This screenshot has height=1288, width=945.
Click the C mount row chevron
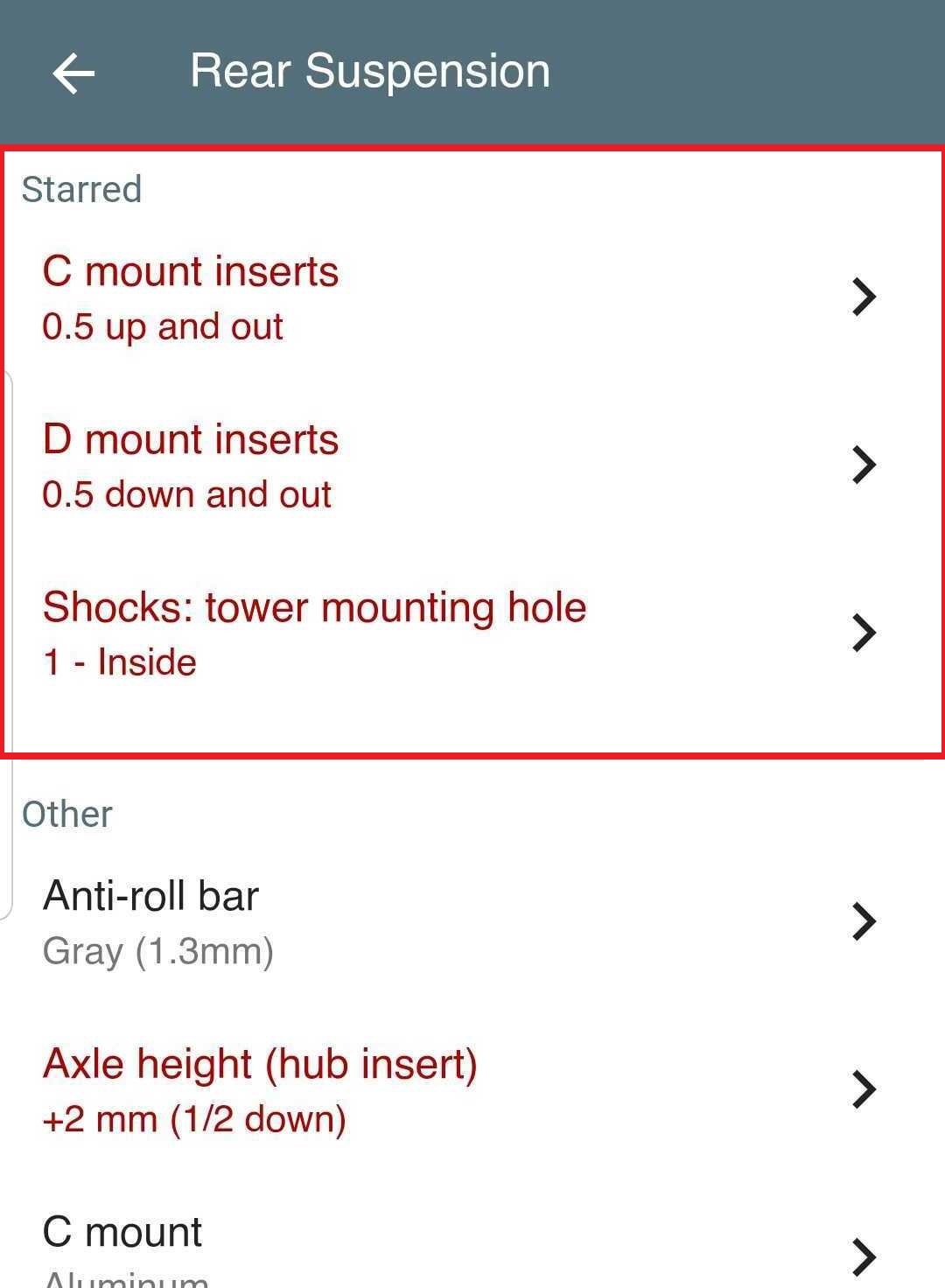tap(864, 1256)
